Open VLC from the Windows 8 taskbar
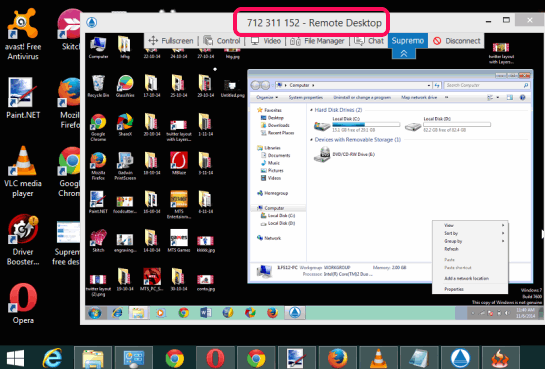 pyautogui.click(x=378, y=358)
